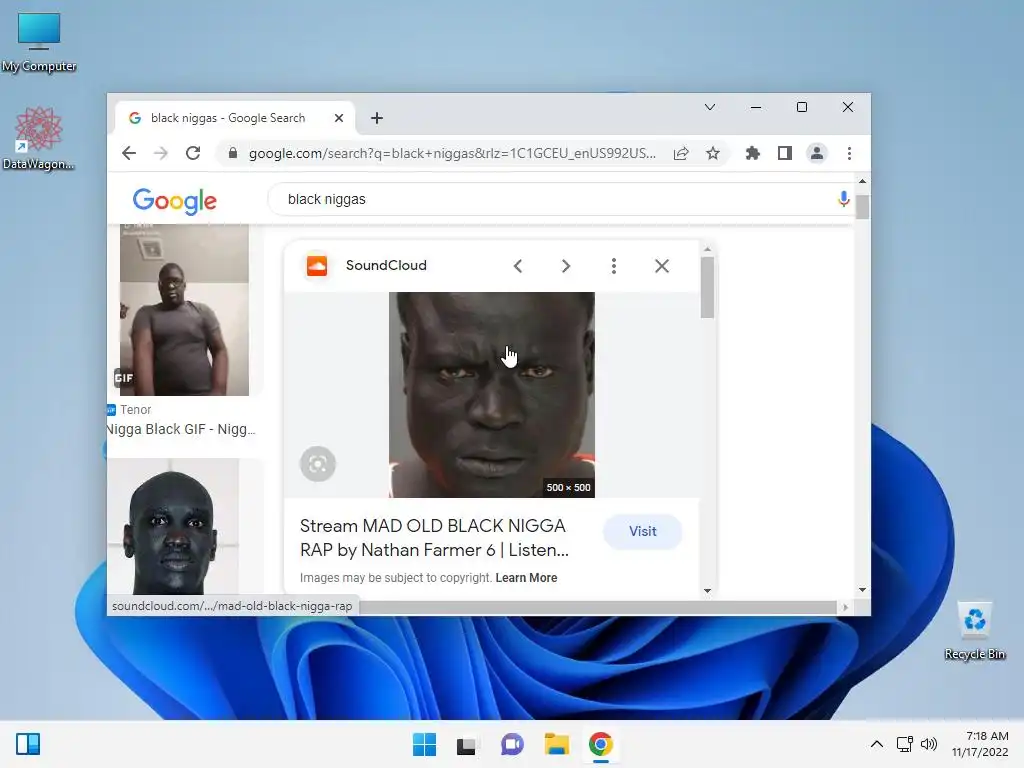The height and width of the screenshot is (768, 1024).
Task: Open the DataWagon desktop shortcut
Action: (39, 138)
